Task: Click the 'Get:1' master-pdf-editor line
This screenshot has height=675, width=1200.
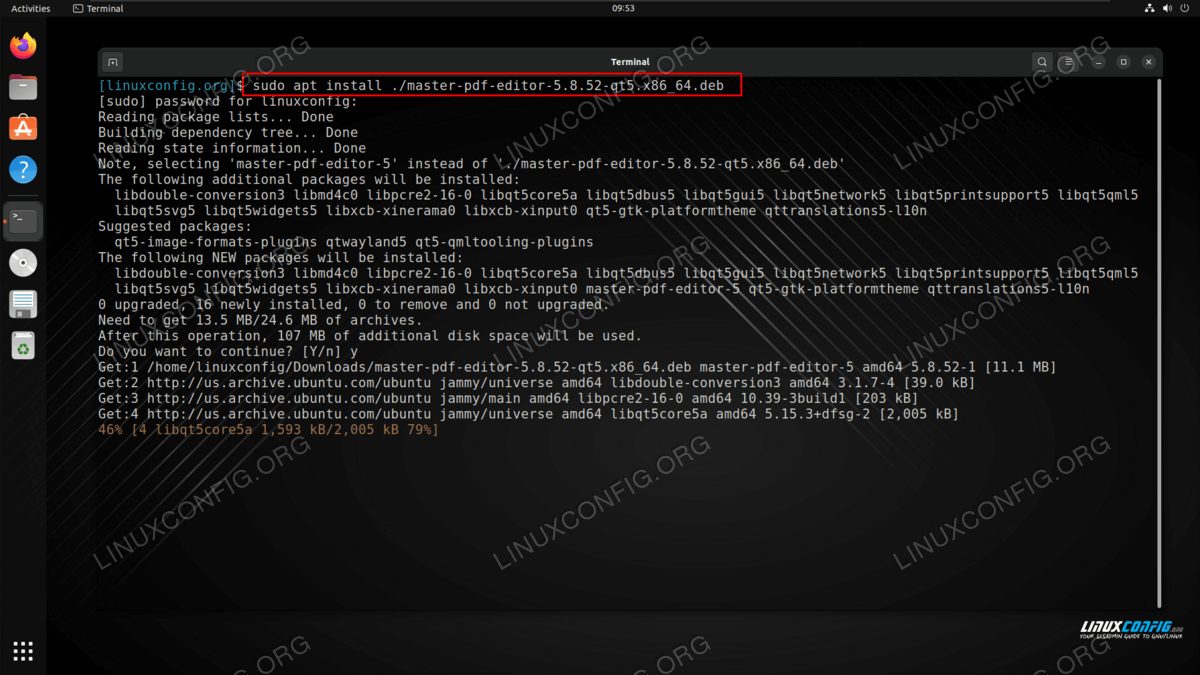Action: point(577,367)
